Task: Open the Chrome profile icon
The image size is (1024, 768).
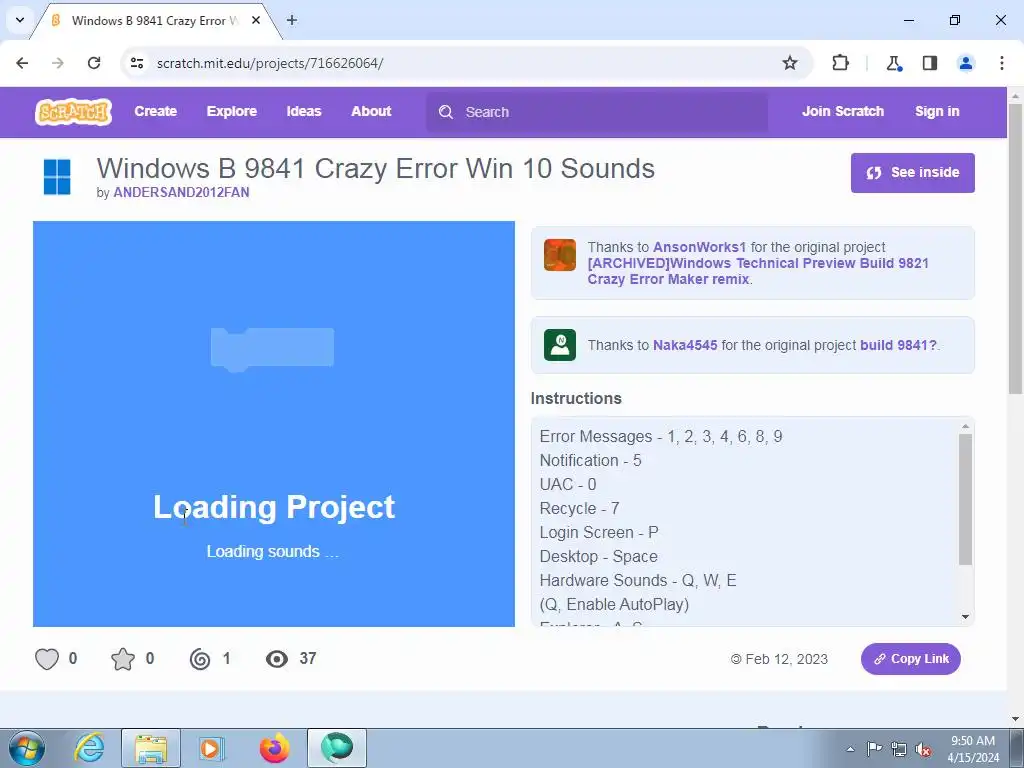Action: 966,63
